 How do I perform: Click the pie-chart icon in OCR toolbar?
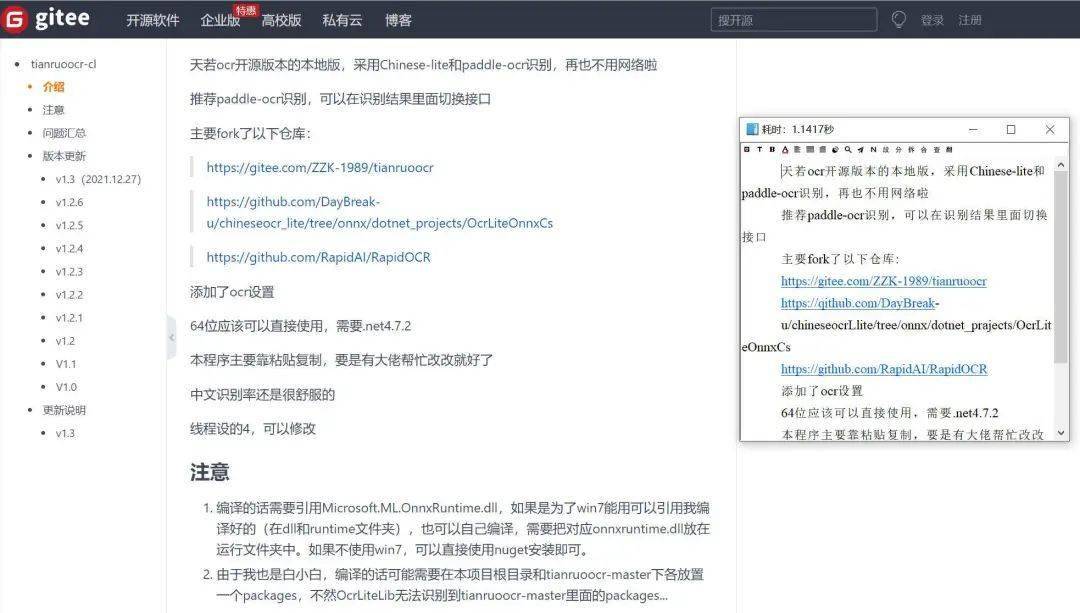click(x=835, y=149)
